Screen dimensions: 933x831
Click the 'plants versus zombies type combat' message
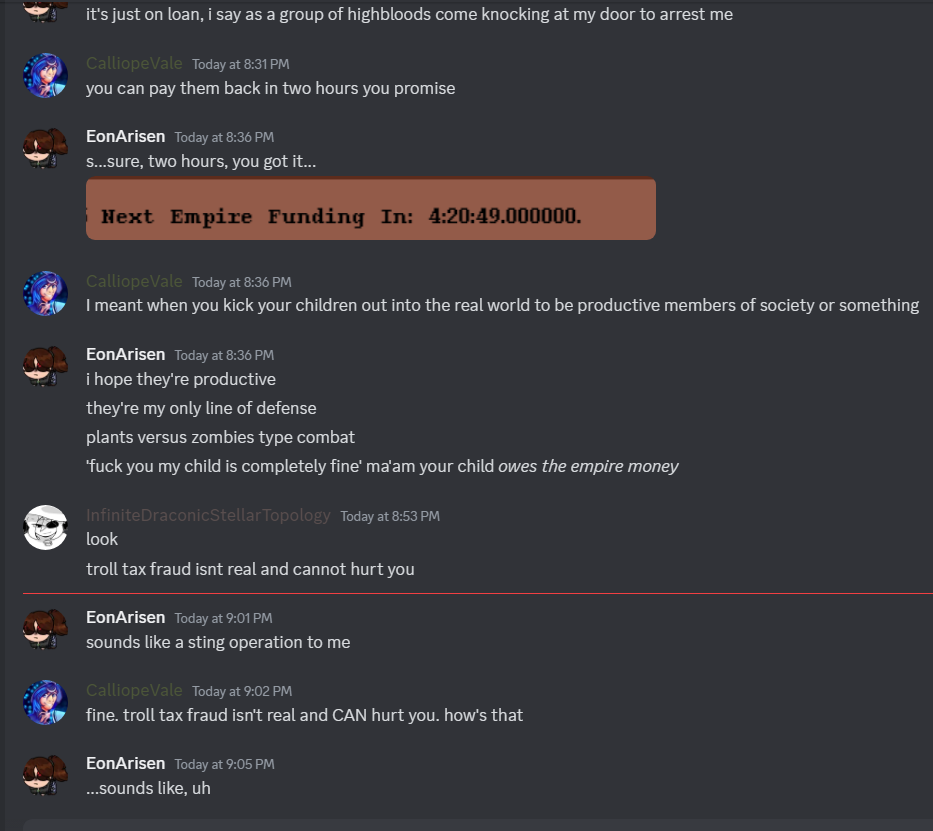220,437
